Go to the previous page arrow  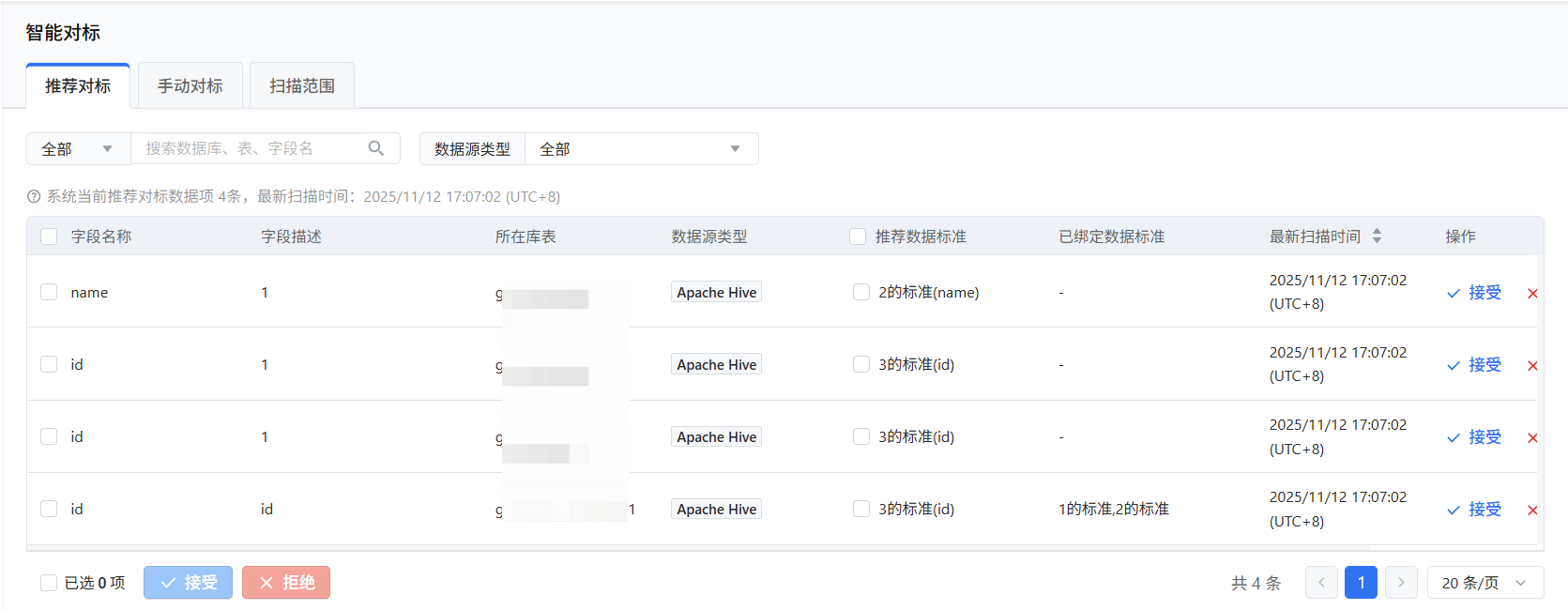(1321, 583)
